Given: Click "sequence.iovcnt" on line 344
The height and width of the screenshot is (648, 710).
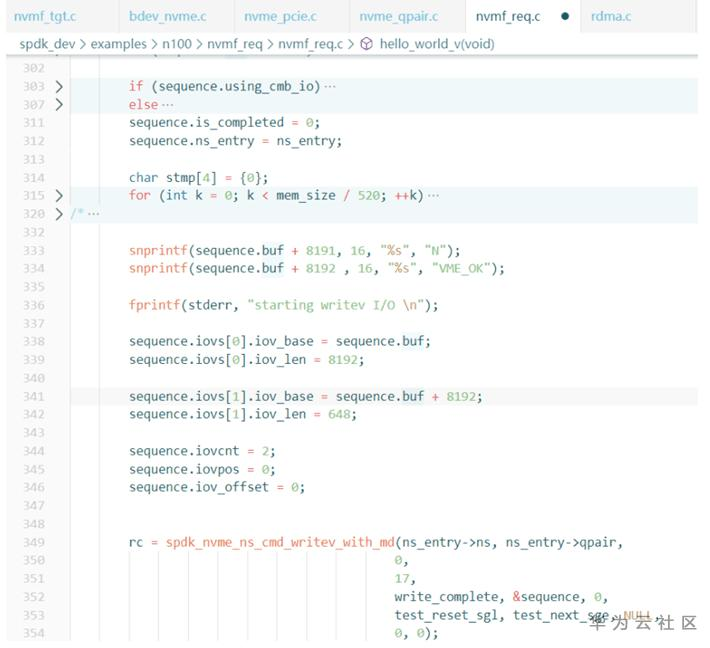Looking at the screenshot, I should pos(184,451).
